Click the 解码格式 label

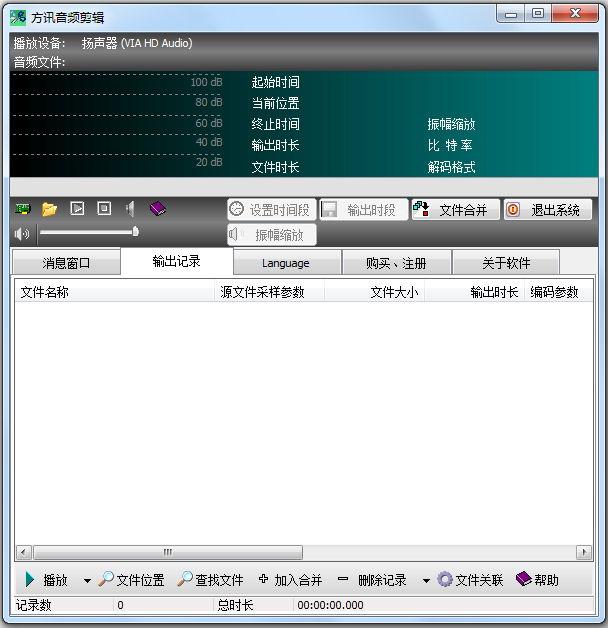[x=451, y=167]
